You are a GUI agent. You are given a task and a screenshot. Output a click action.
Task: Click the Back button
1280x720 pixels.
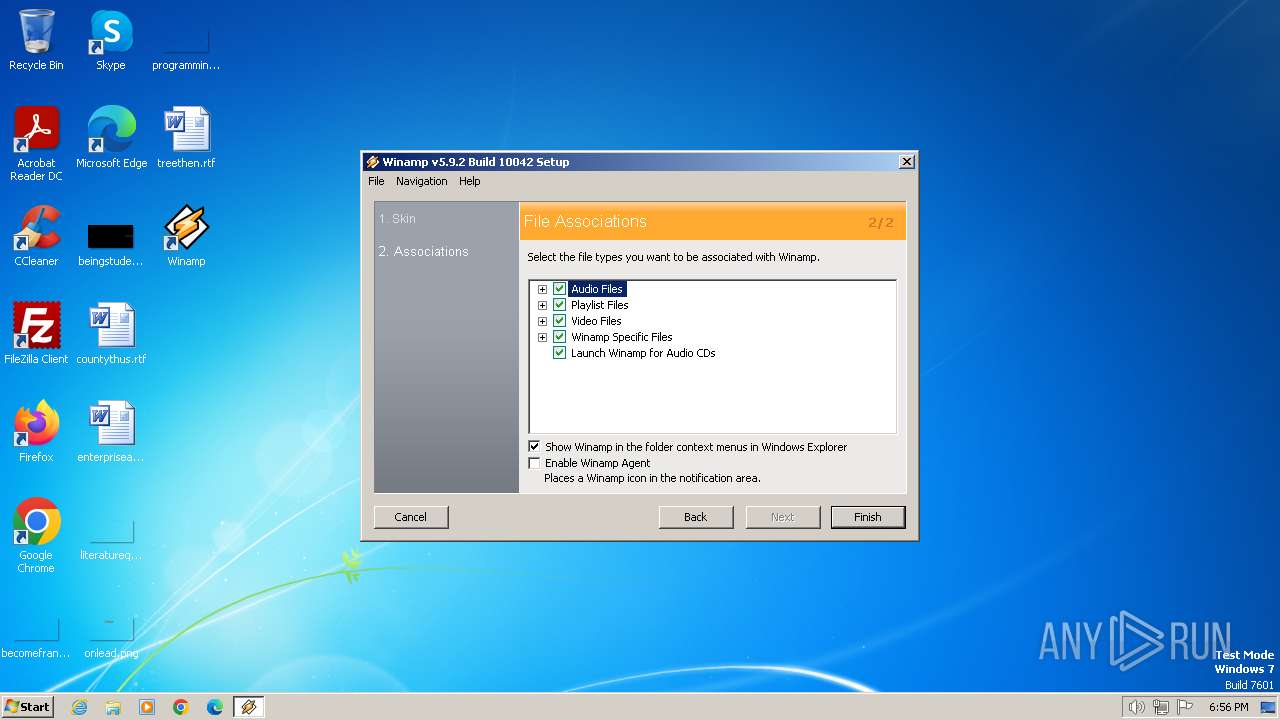pyautogui.click(x=696, y=517)
